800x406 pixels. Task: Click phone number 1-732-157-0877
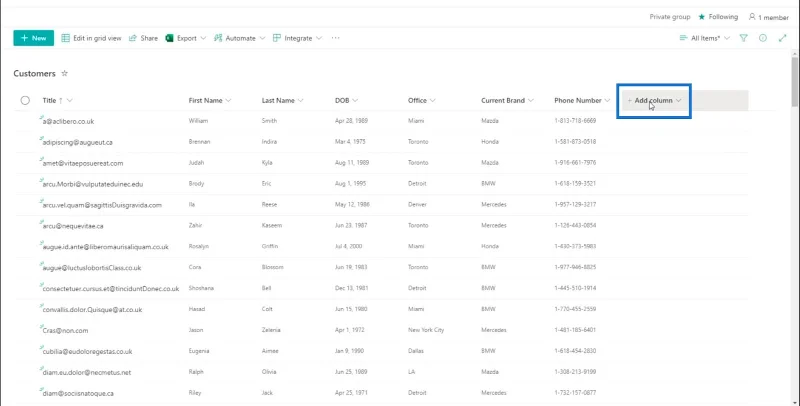click(x=575, y=393)
